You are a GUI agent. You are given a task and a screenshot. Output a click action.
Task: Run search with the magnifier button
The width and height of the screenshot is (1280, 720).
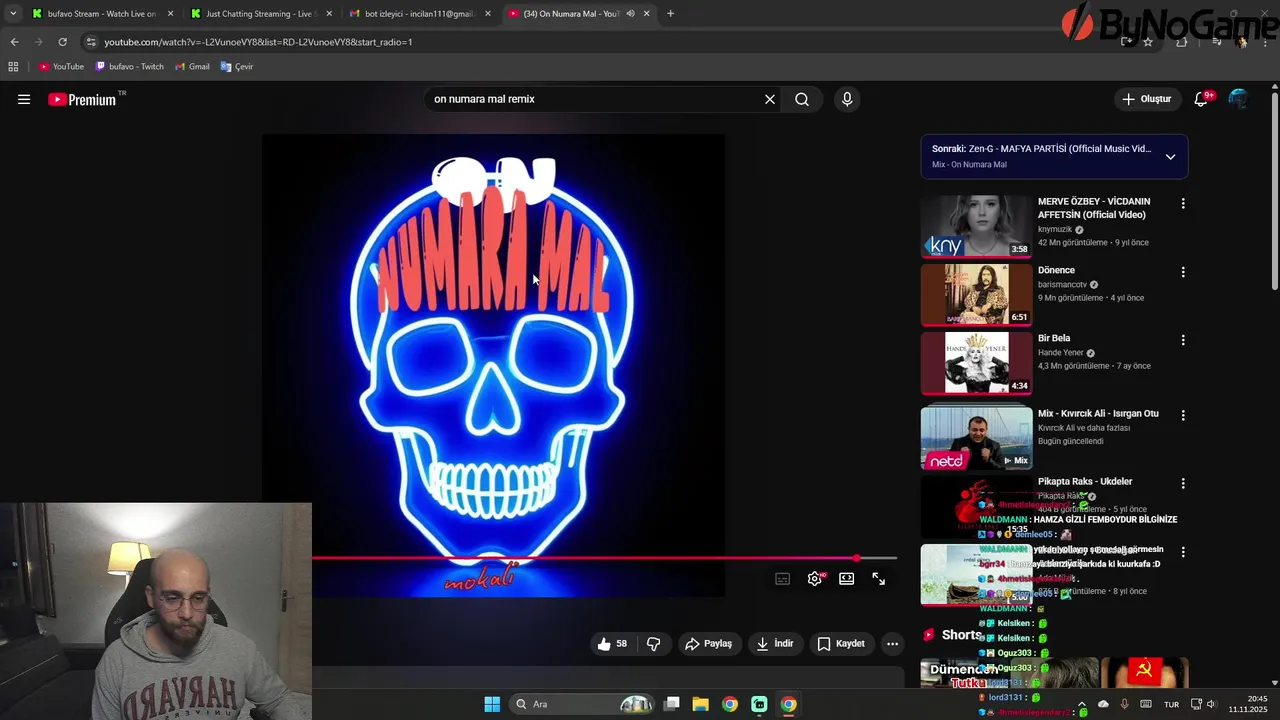(x=802, y=99)
